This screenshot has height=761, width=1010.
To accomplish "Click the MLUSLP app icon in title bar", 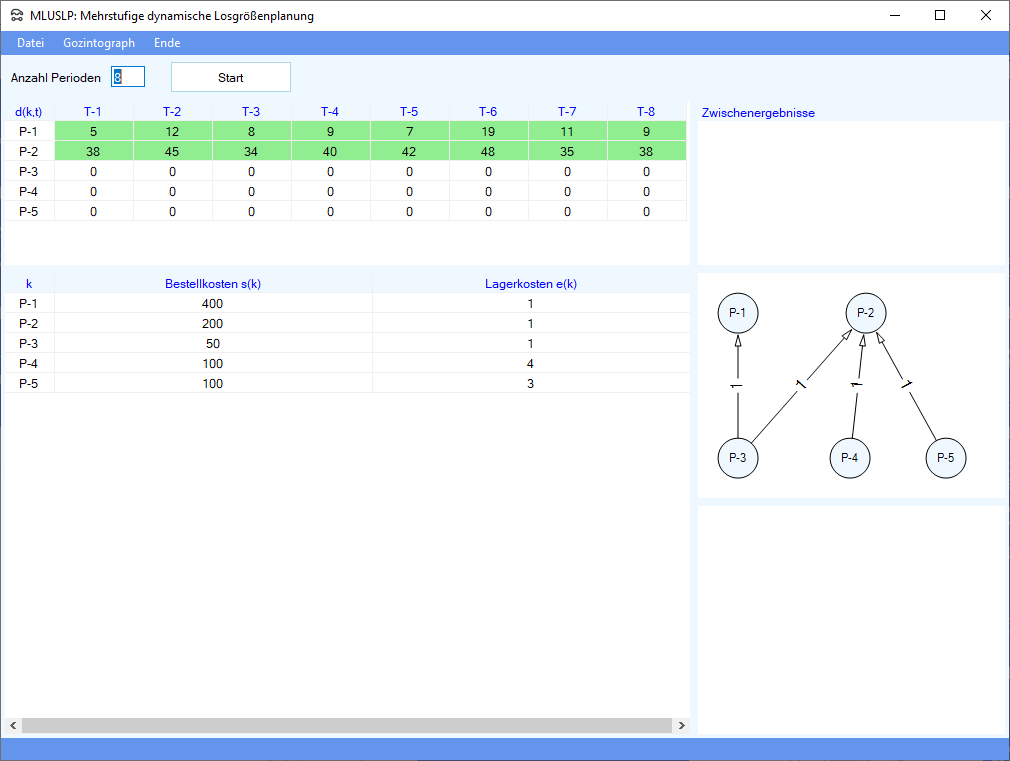I will [17, 15].
